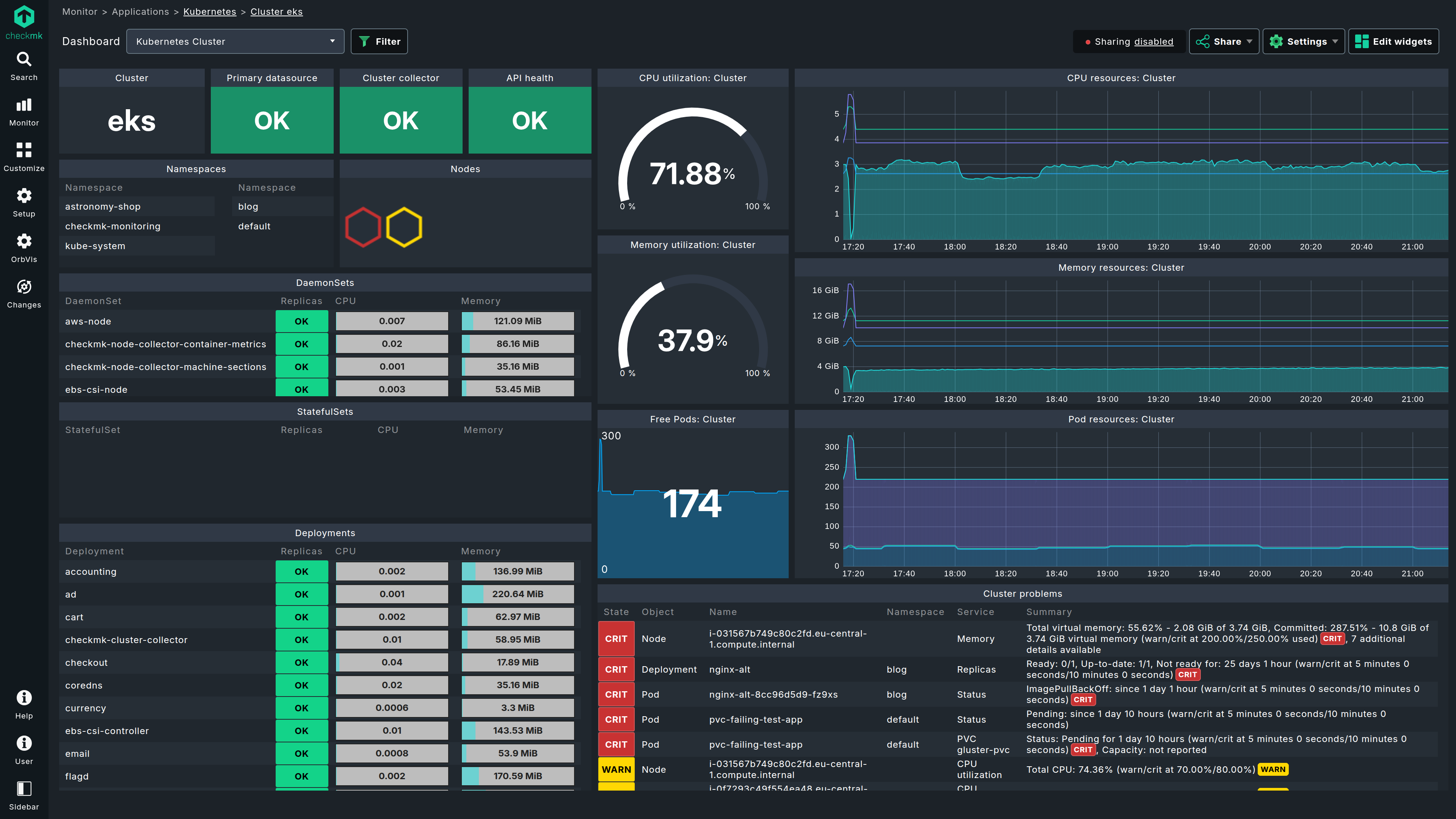Viewport: 1456px width, 819px height.
Task: Open the astronomy-shop namespace
Action: coord(103,207)
